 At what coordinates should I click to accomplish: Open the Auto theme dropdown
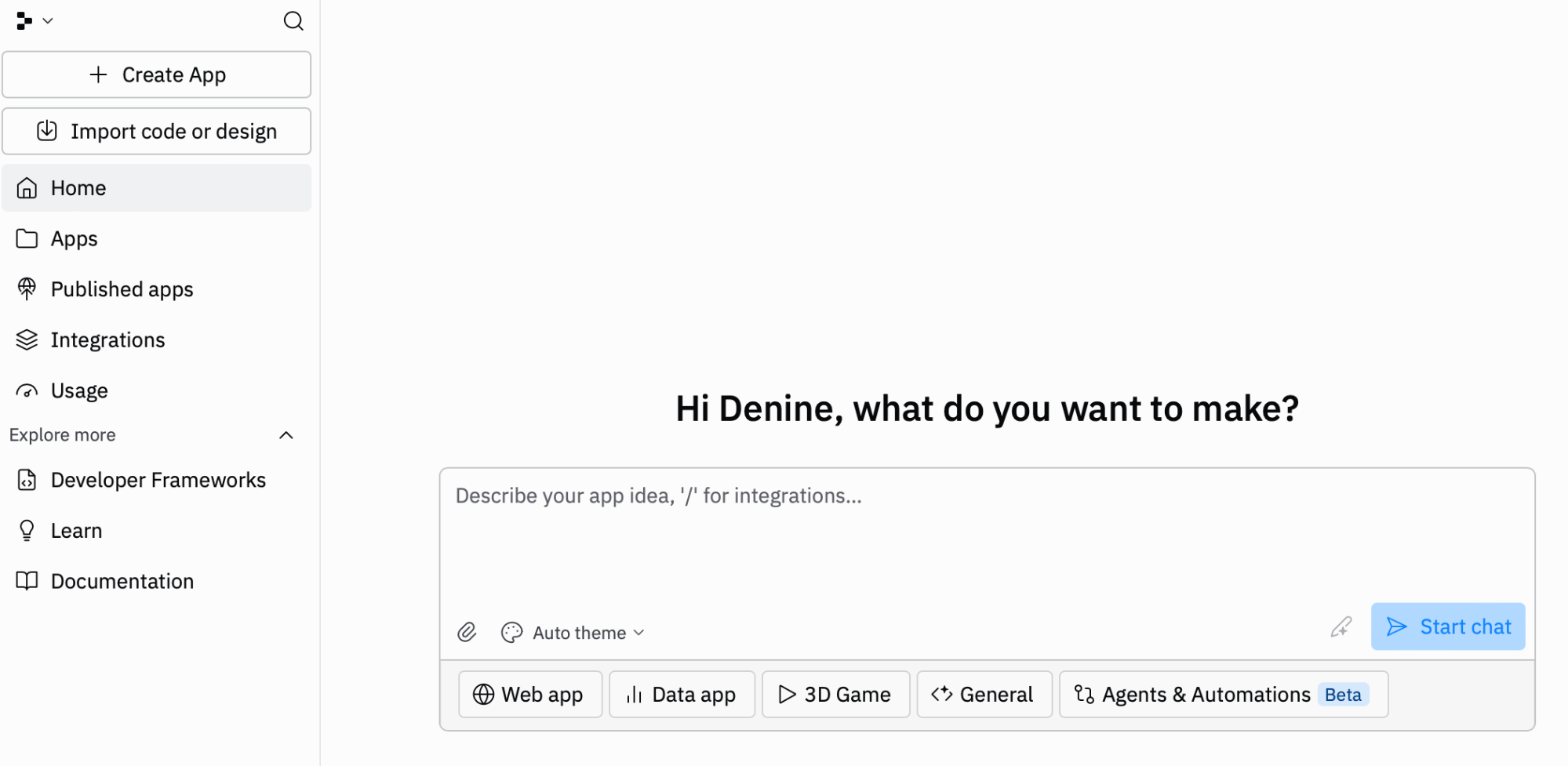pyautogui.click(x=574, y=633)
